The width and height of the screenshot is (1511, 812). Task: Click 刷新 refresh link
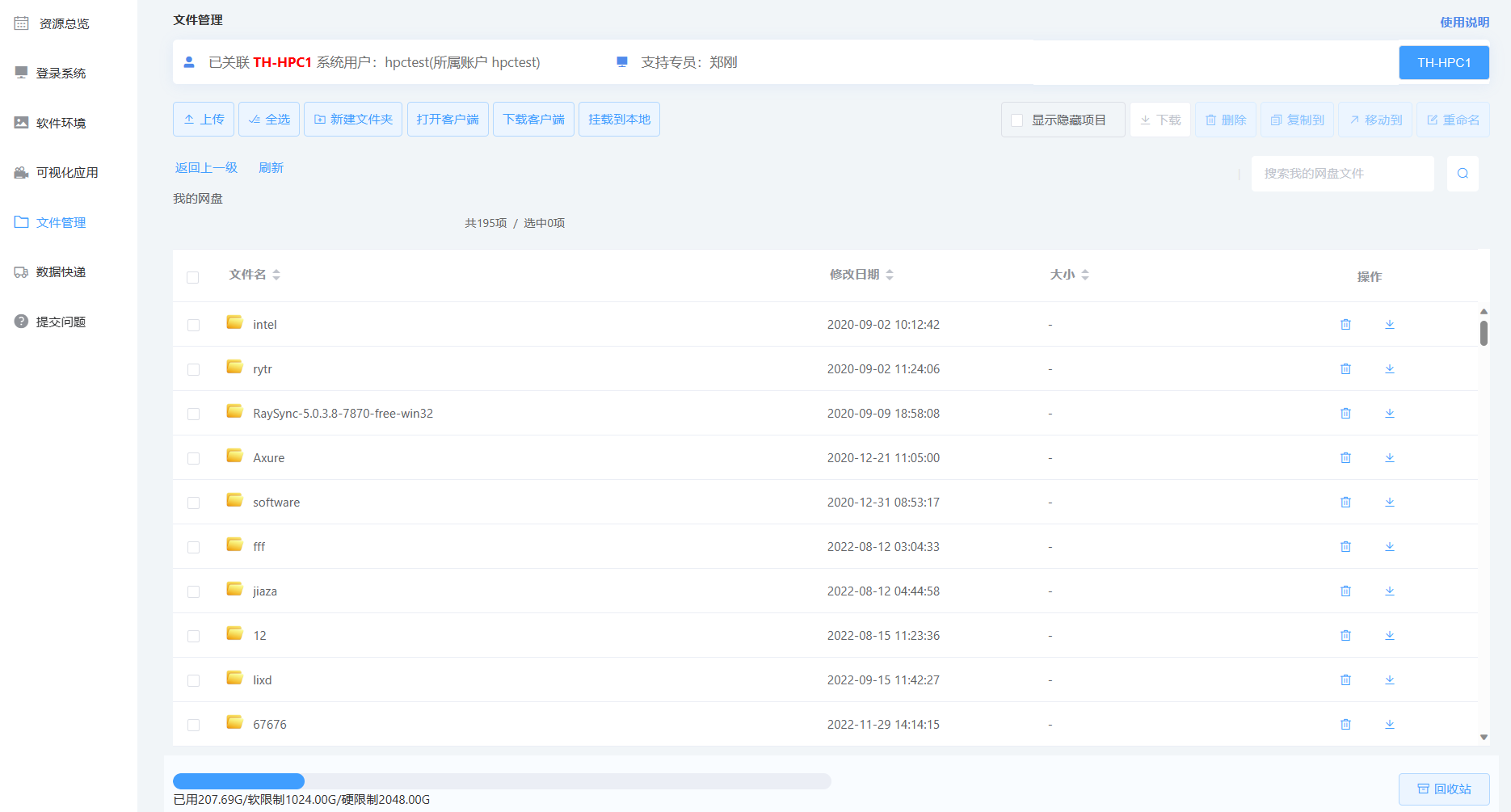(x=271, y=168)
